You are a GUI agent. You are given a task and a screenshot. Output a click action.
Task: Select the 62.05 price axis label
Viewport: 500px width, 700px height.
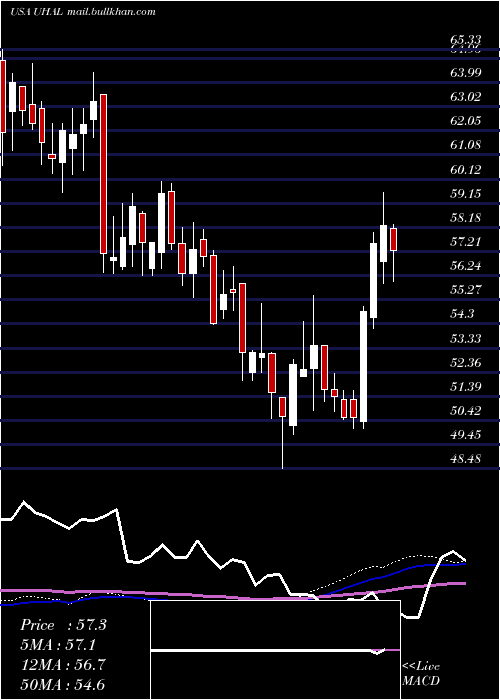(x=466, y=121)
